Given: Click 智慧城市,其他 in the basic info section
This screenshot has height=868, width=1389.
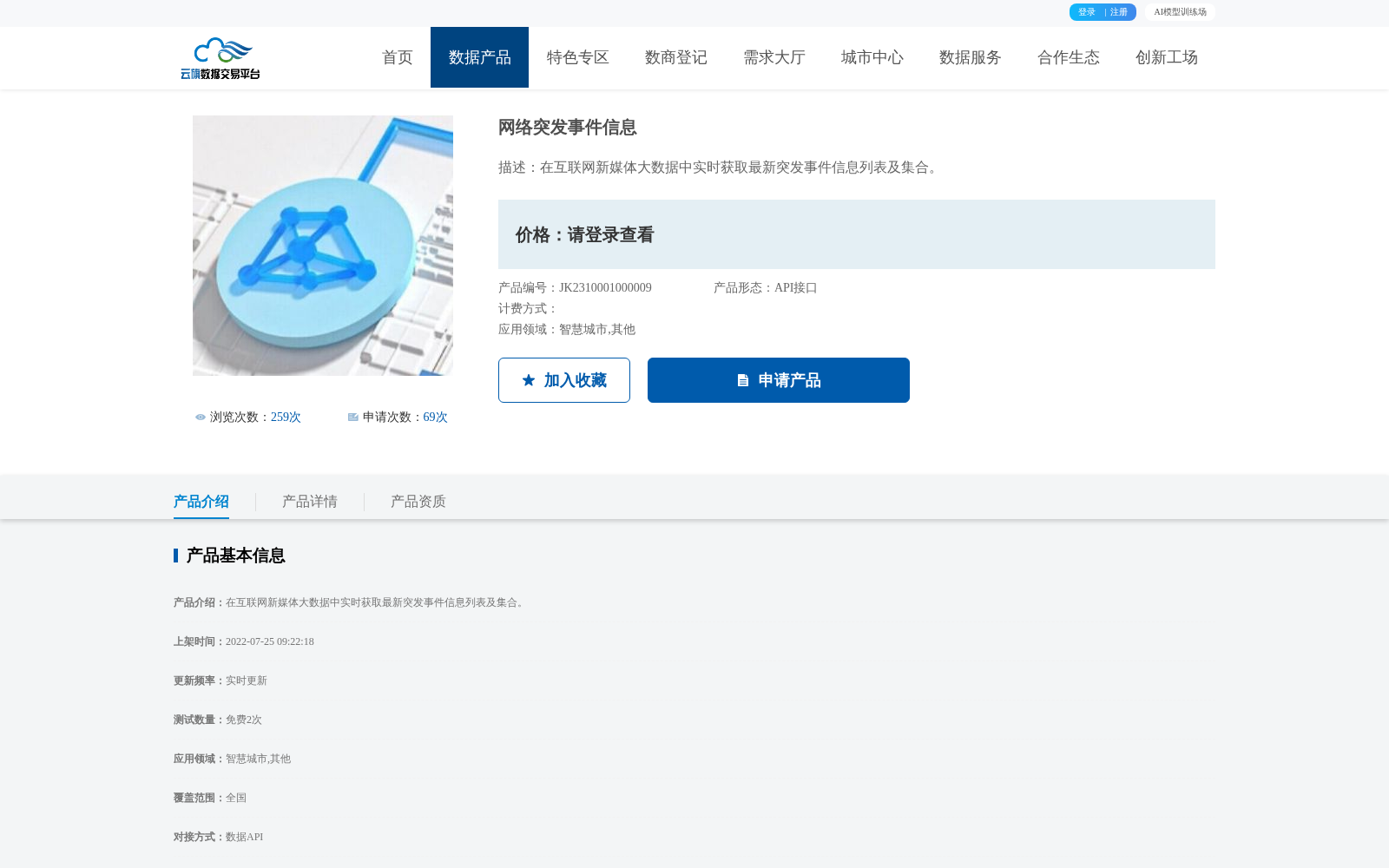Looking at the screenshot, I should tap(259, 759).
